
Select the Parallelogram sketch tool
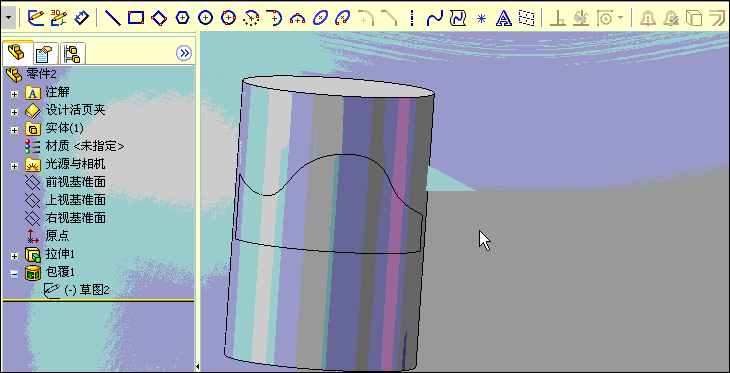click(x=159, y=18)
